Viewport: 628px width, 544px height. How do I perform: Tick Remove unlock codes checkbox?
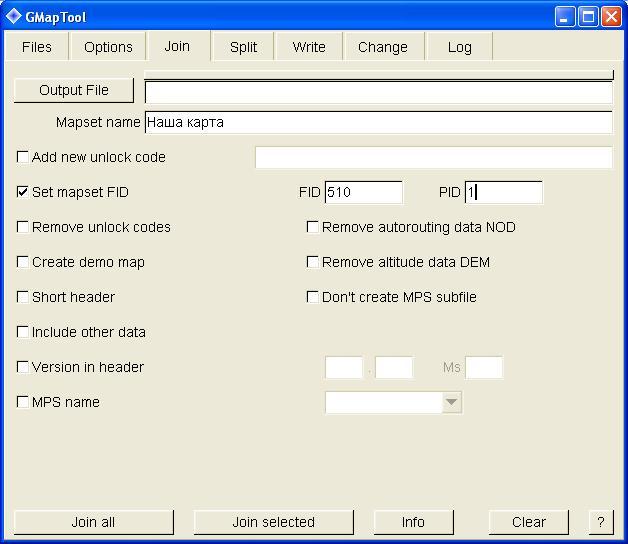23,227
